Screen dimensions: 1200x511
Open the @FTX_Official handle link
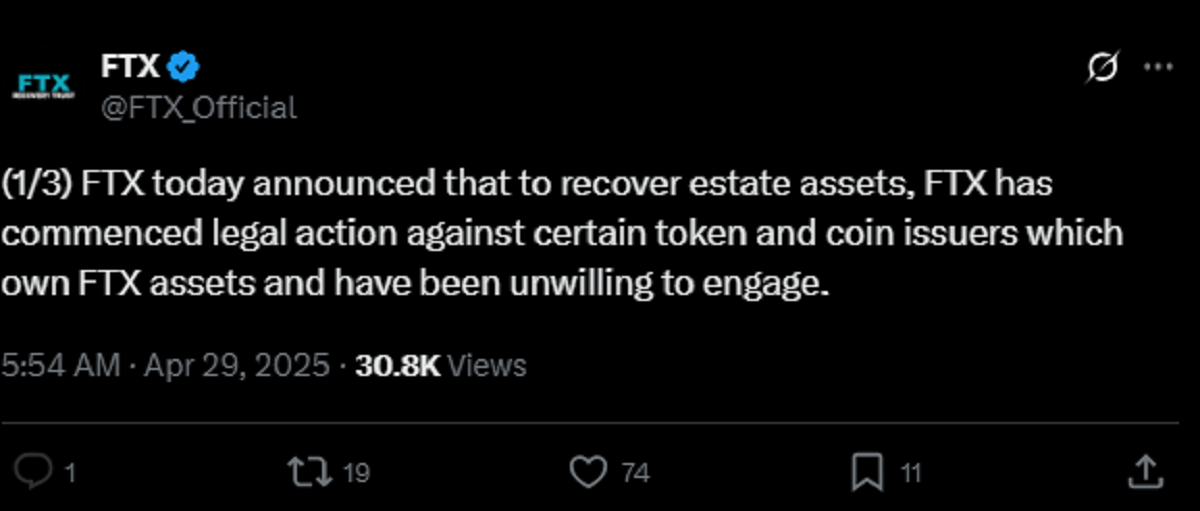[x=199, y=106]
